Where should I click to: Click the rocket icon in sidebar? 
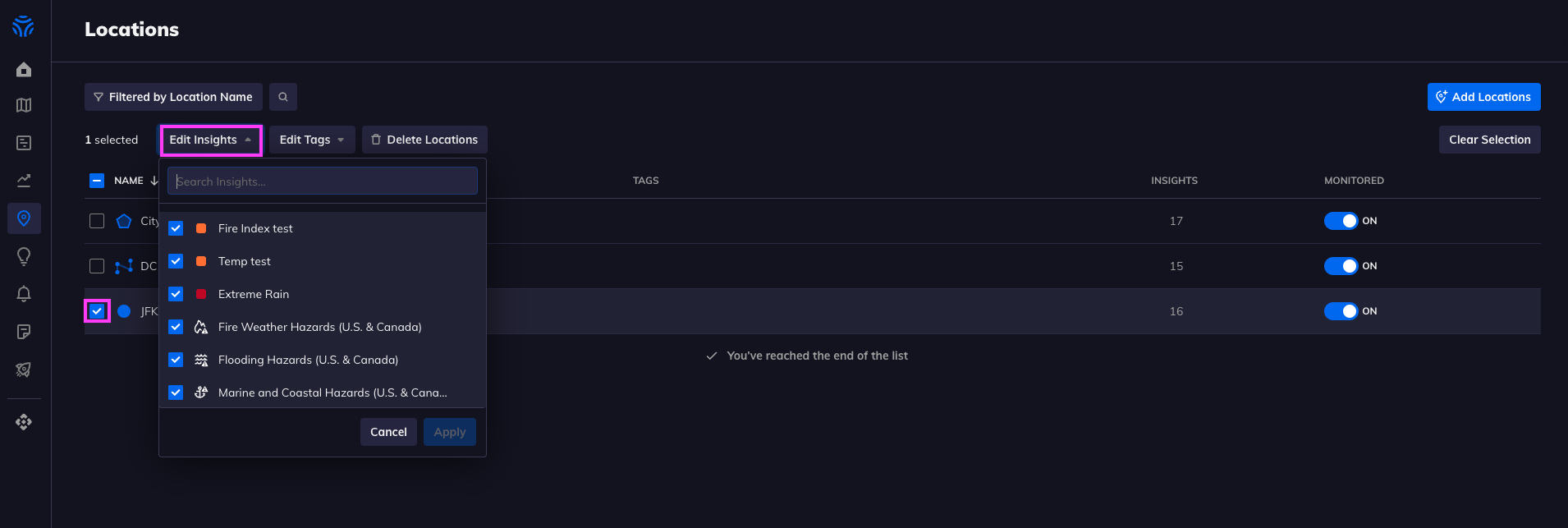click(24, 370)
